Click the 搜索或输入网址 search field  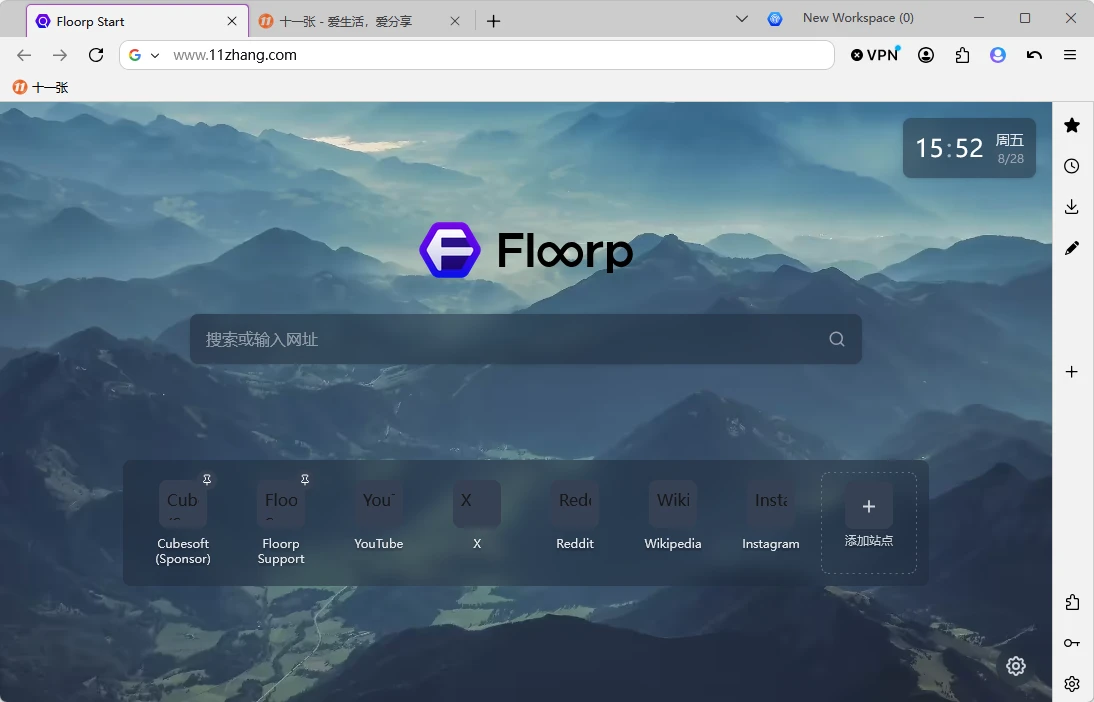point(525,339)
